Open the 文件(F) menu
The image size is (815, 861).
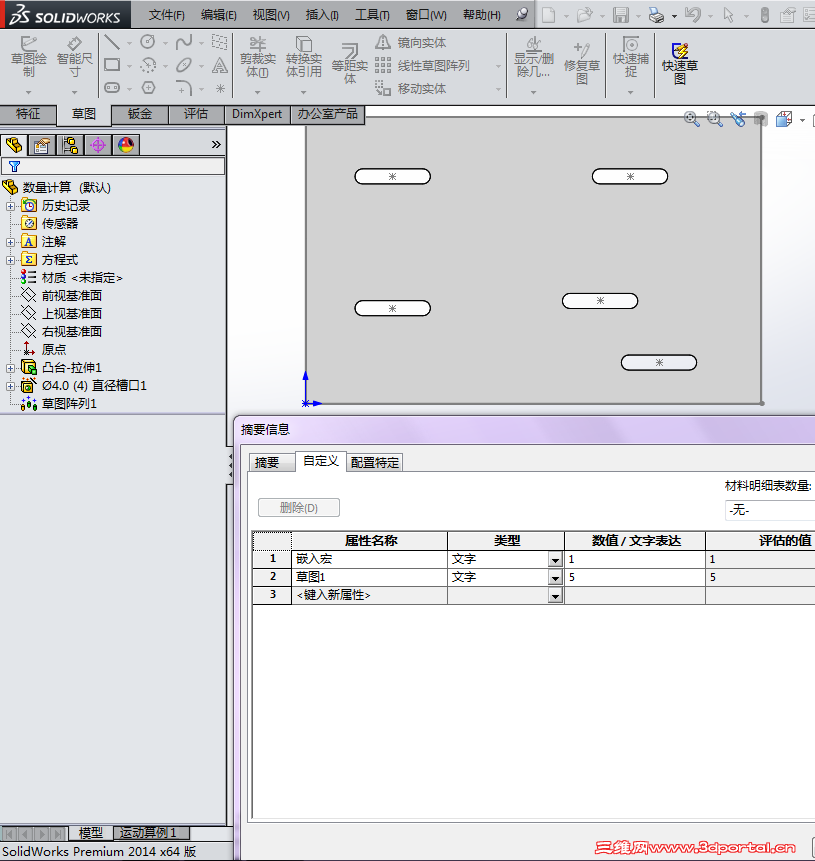[166, 15]
